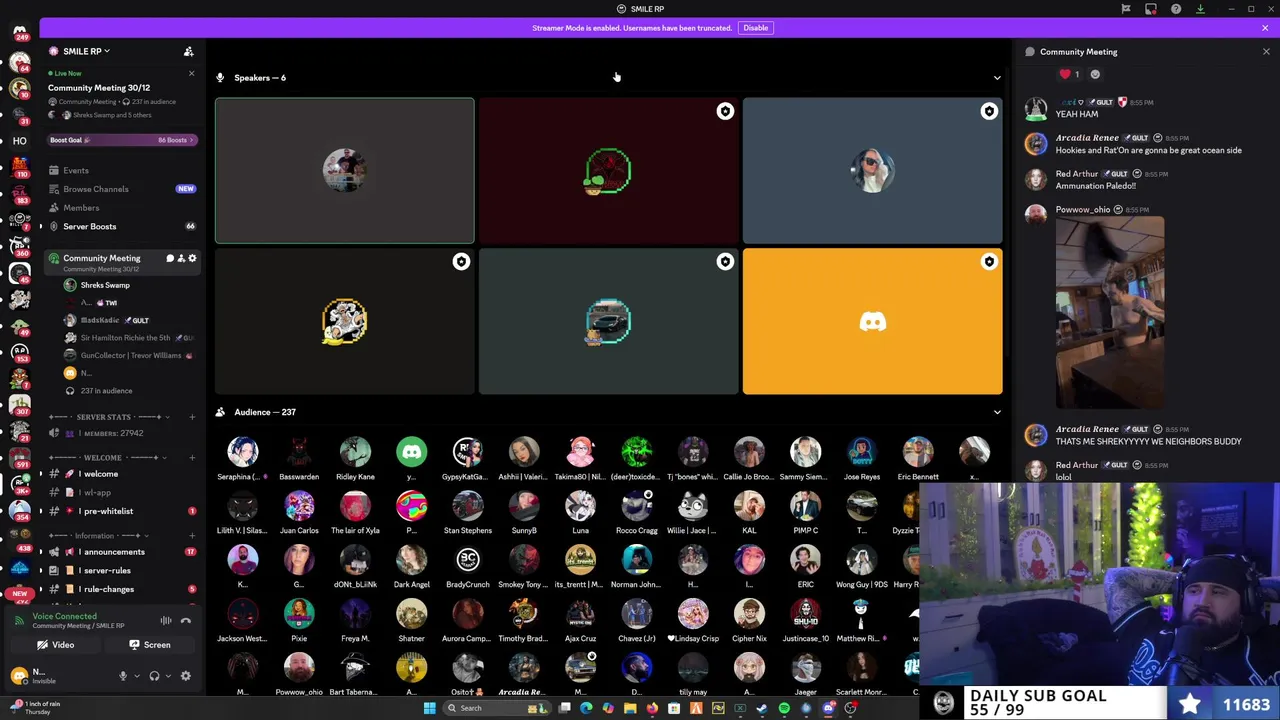Open headphone output options arrow
Viewport: 1280px width, 720px height.
point(167,676)
